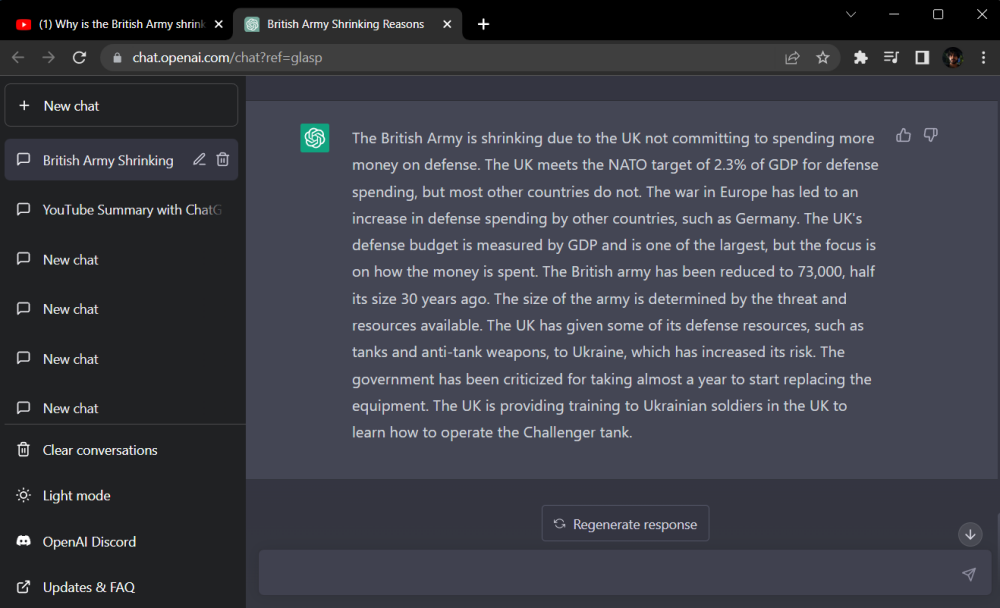This screenshot has width=1000, height=608.
Task: Start a New chat from sidebar
Action: [121, 106]
